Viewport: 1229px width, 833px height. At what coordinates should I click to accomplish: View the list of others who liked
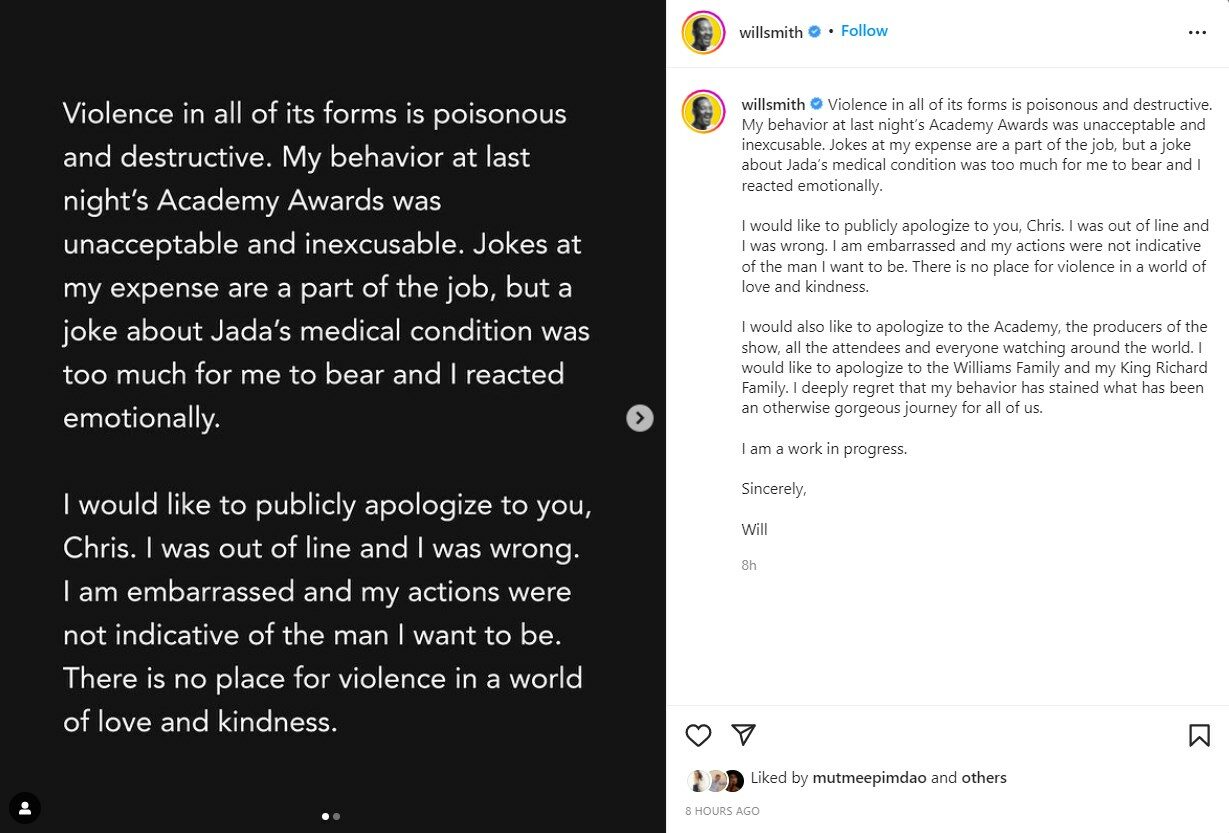(984, 777)
